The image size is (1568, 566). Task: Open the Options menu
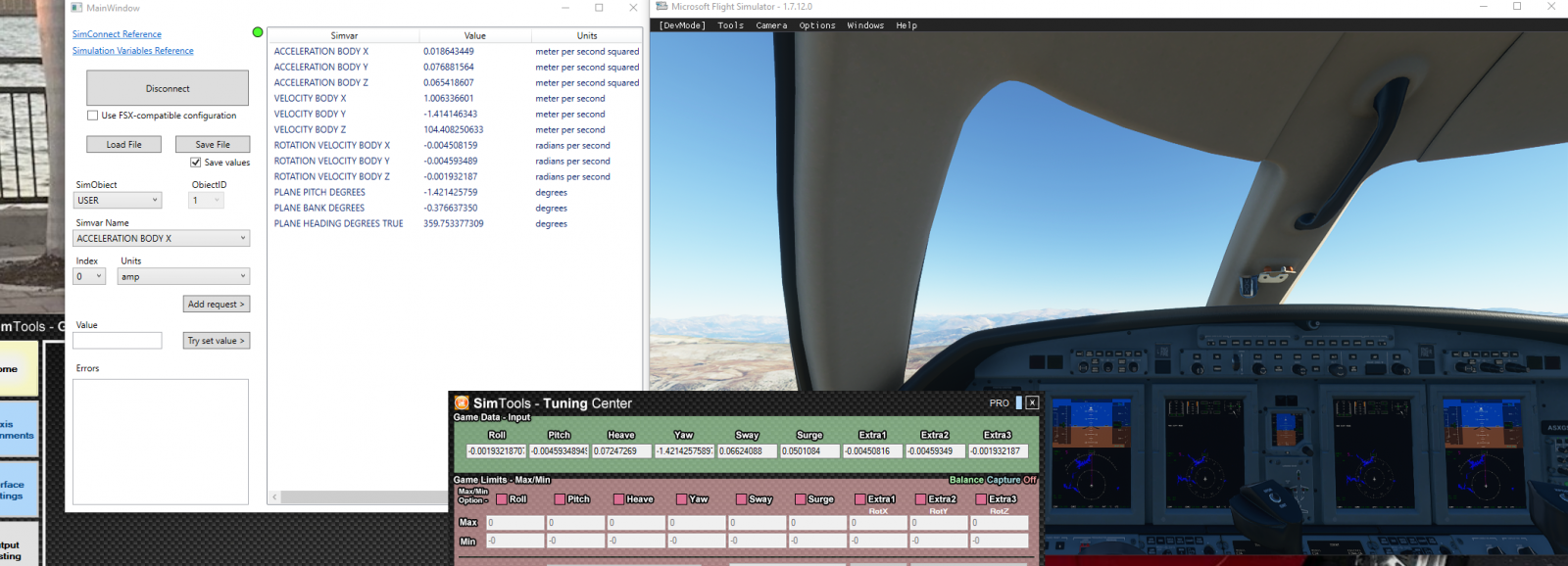click(817, 25)
